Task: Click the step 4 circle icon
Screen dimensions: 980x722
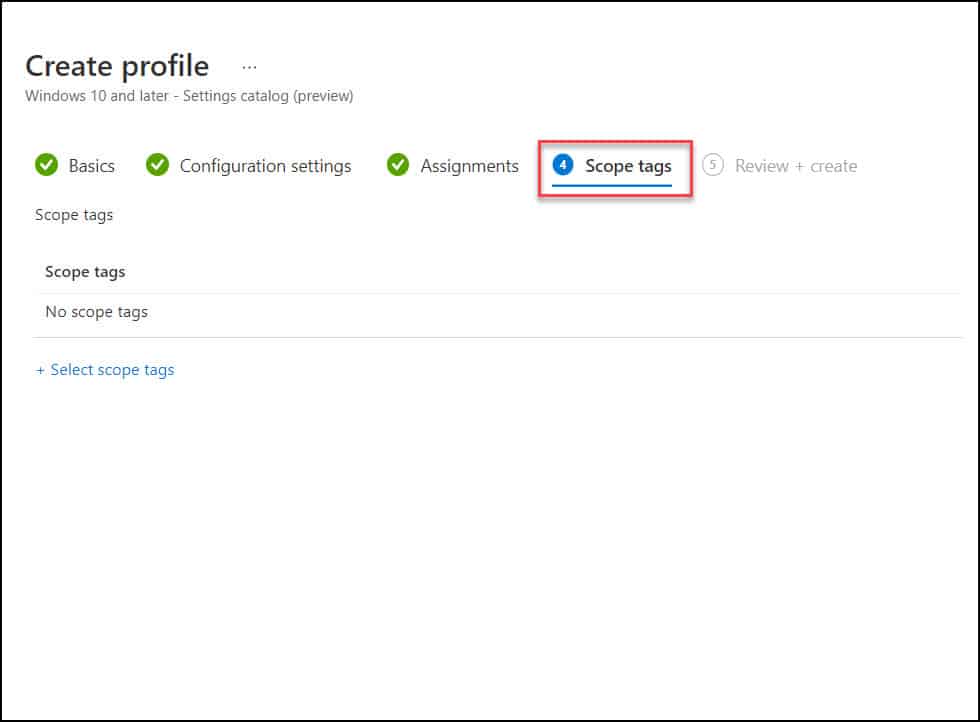Action: click(563, 165)
